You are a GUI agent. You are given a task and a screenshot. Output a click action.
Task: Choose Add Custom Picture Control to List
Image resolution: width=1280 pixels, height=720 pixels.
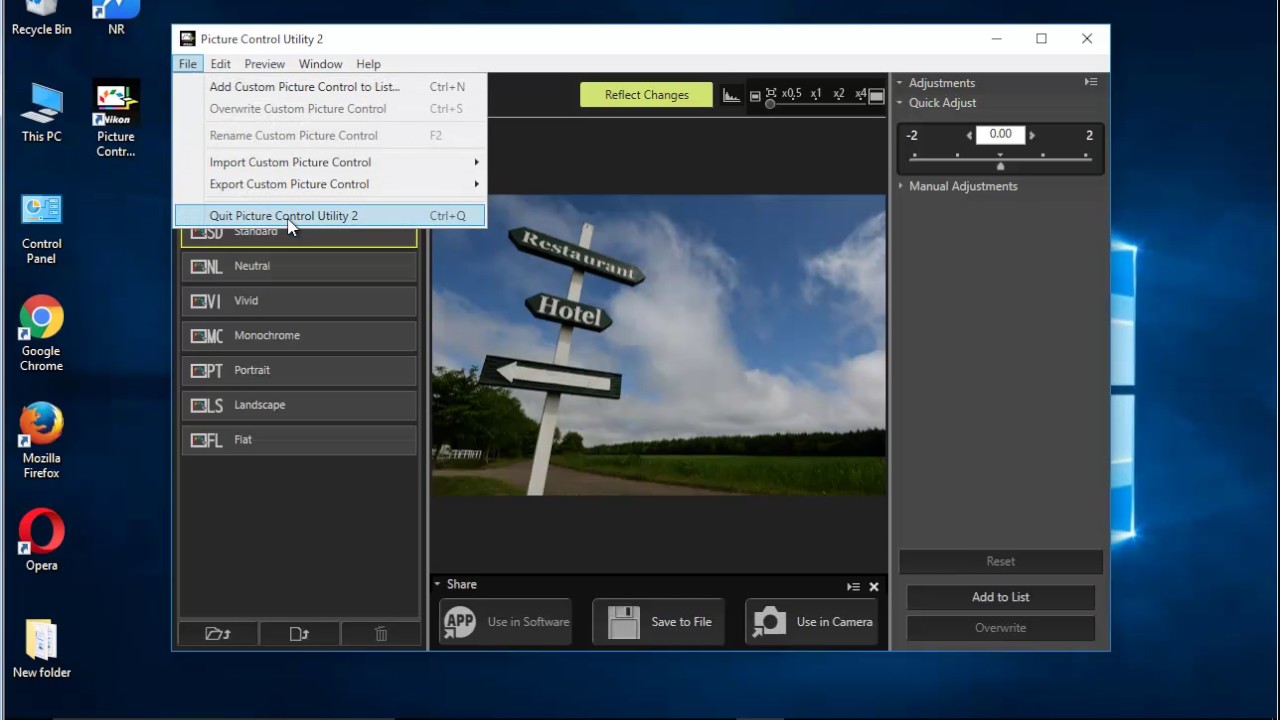click(330, 87)
